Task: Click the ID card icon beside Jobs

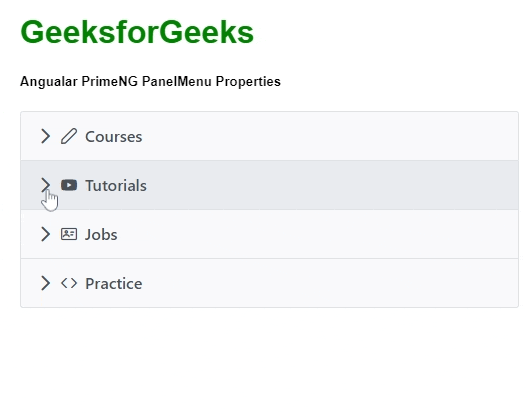Action: [69, 234]
